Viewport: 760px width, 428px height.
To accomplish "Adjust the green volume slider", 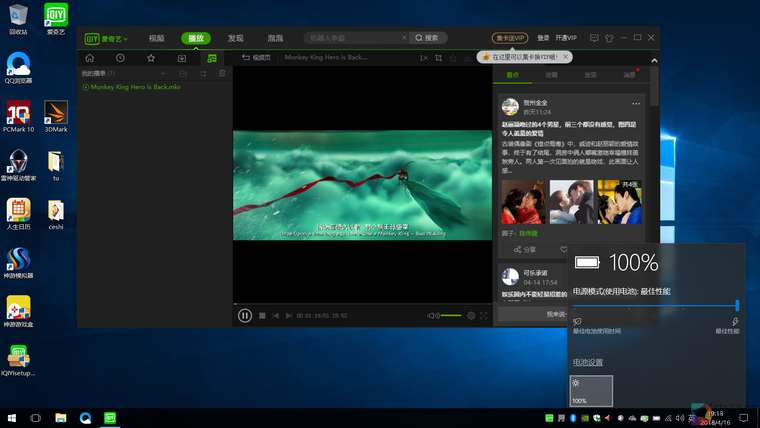I will (x=451, y=316).
